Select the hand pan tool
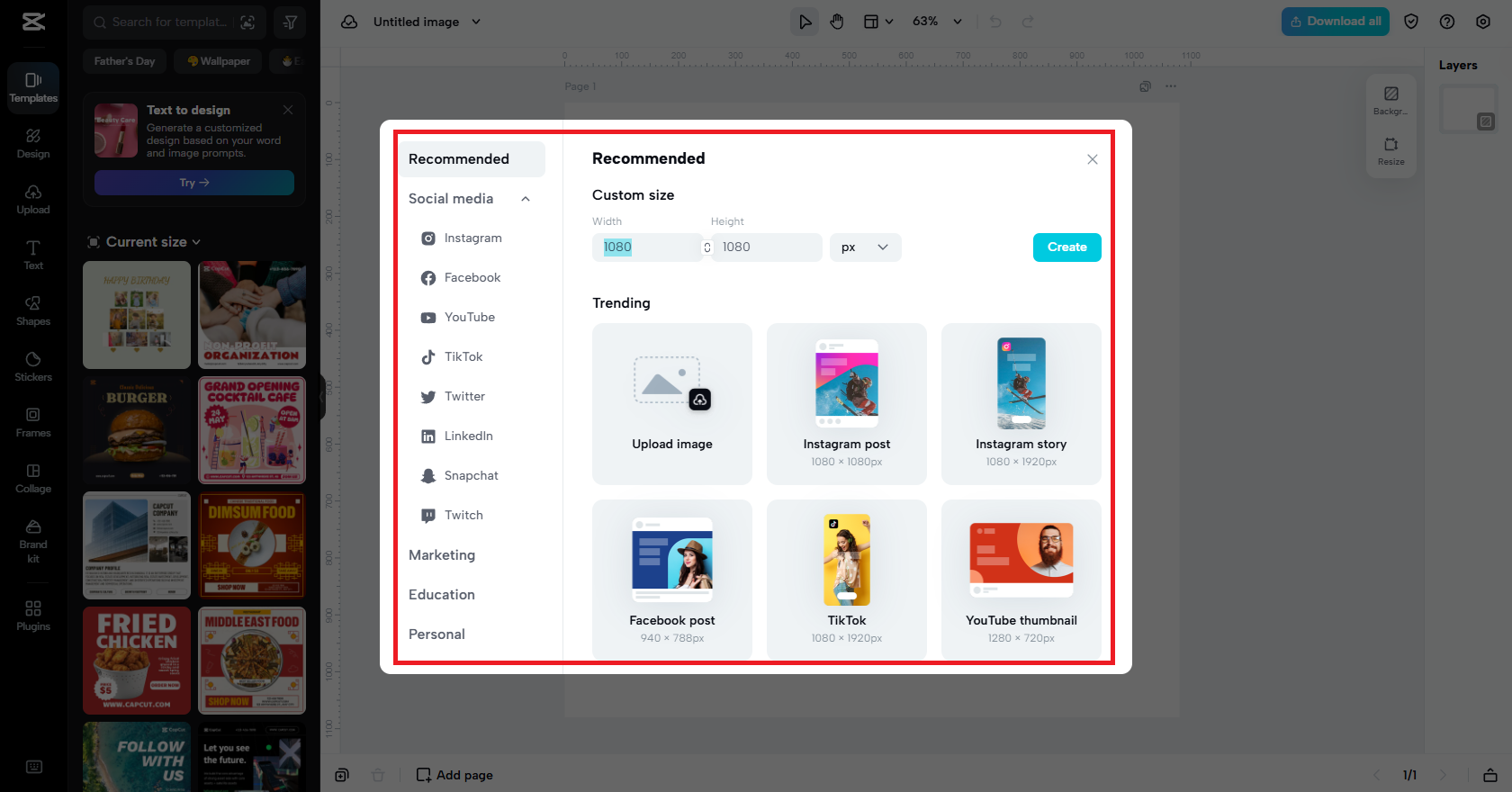 tap(837, 22)
